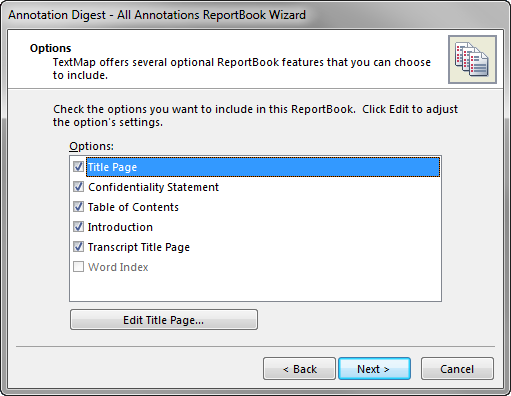511x396 pixels.
Task: Select the Introduction list item
Action: click(120, 227)
